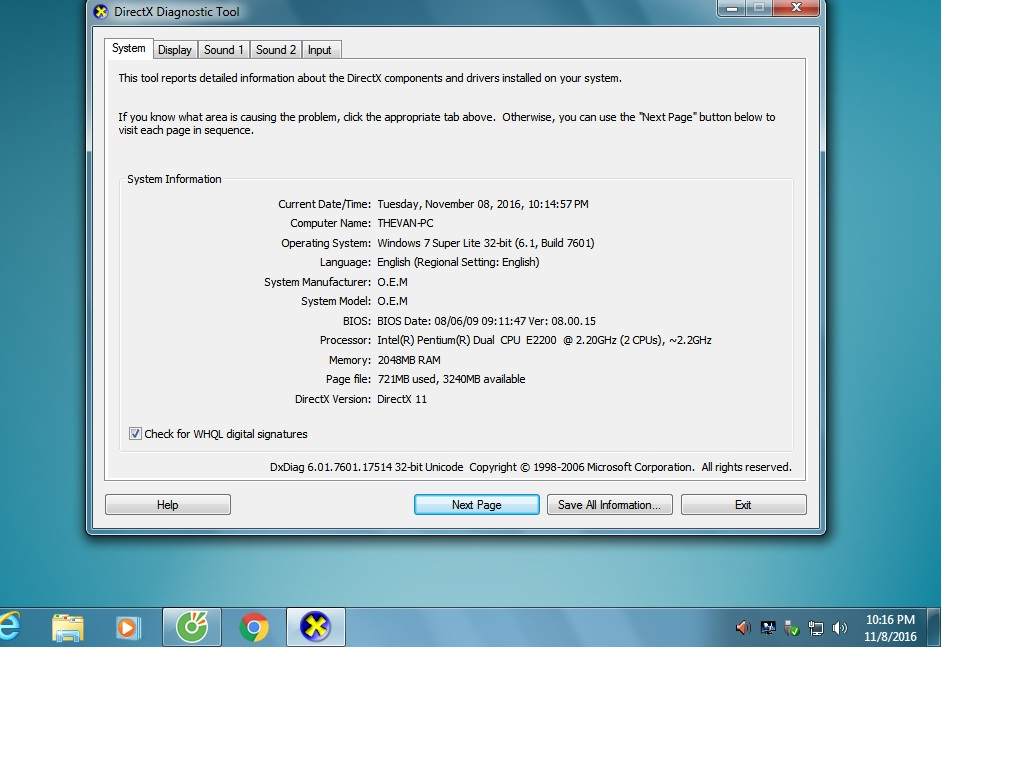Click the Exit button

[743, 505]
